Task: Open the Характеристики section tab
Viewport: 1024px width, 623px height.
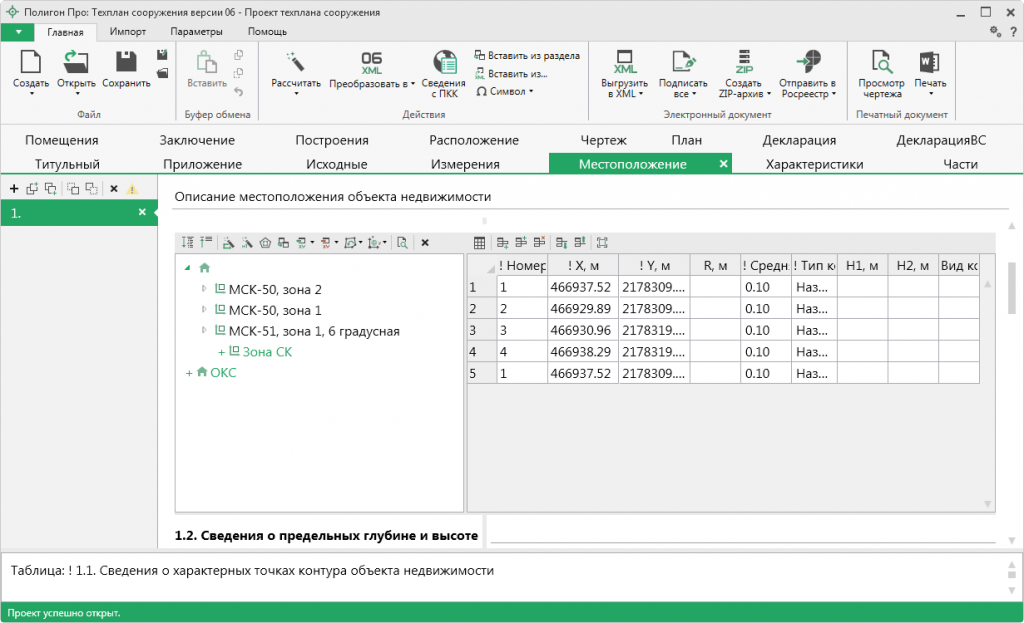Action: [814, 164]
